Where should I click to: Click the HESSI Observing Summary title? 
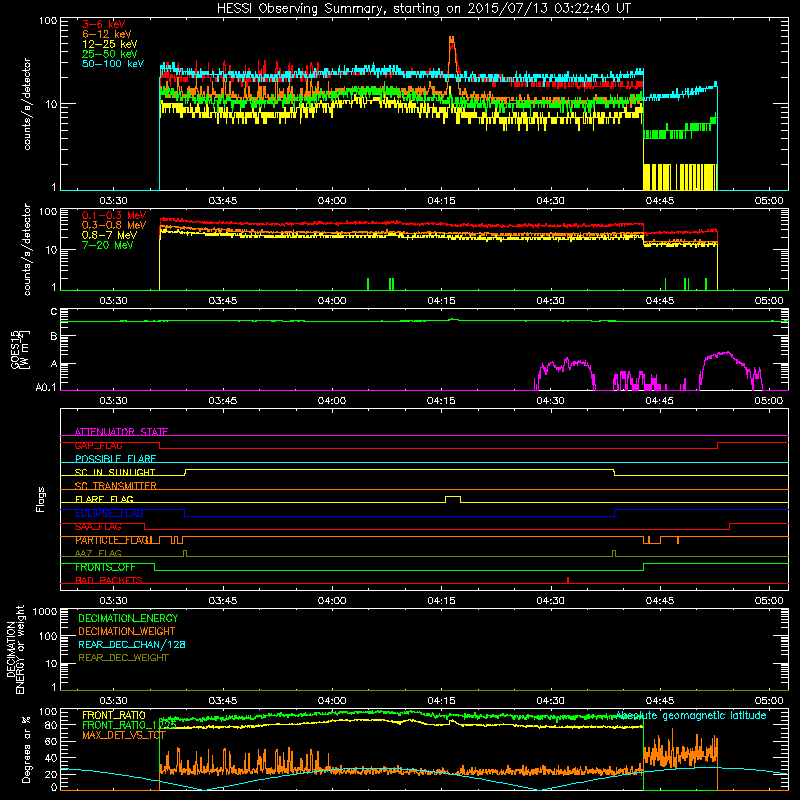424,9
